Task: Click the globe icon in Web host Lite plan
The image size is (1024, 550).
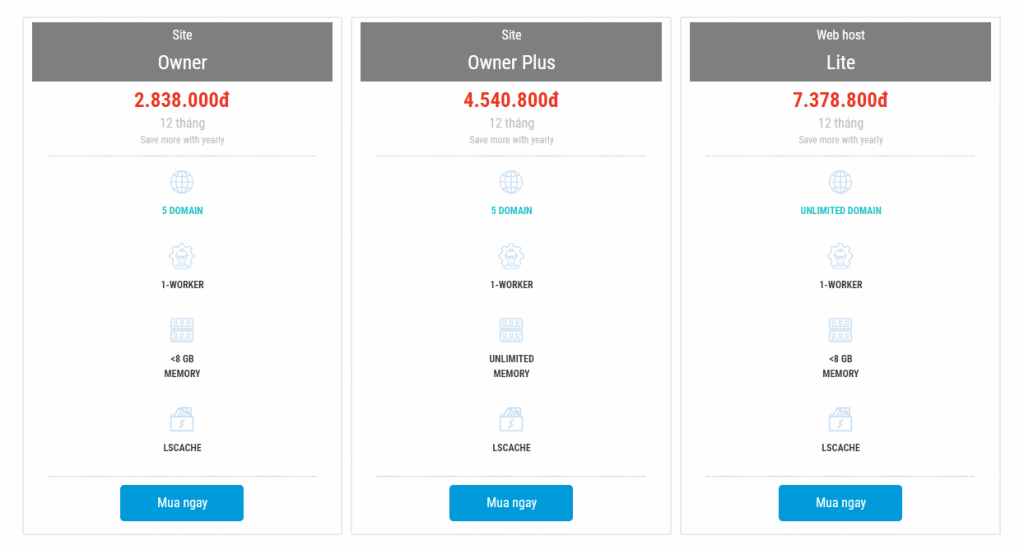Action: (x=840, y=182)
